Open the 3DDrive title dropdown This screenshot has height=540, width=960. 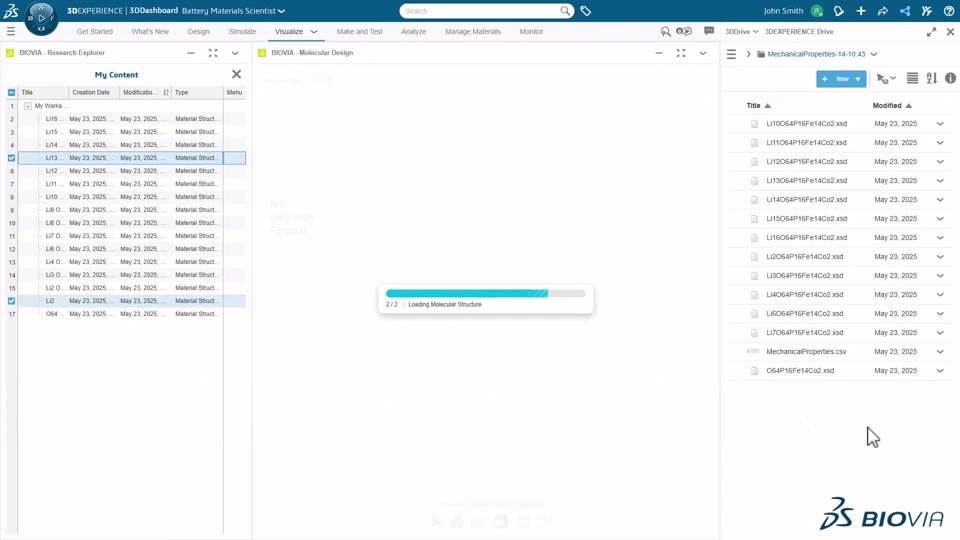(742, 31)
